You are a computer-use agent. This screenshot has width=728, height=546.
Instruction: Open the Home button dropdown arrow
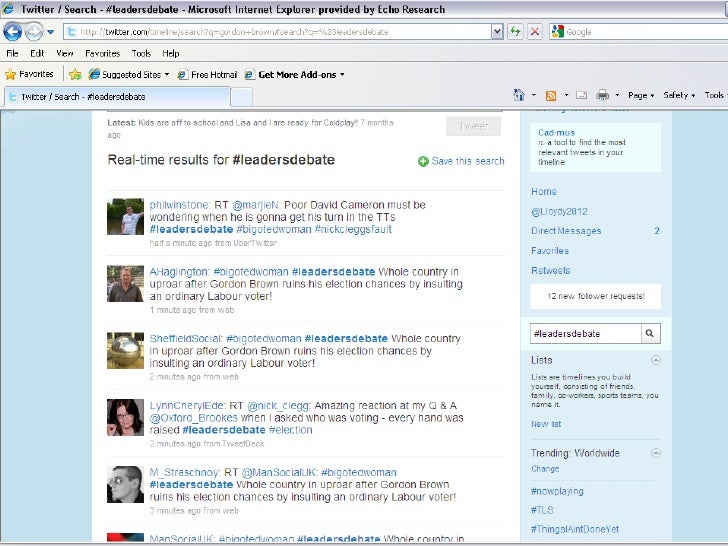(x=534, y=95)
